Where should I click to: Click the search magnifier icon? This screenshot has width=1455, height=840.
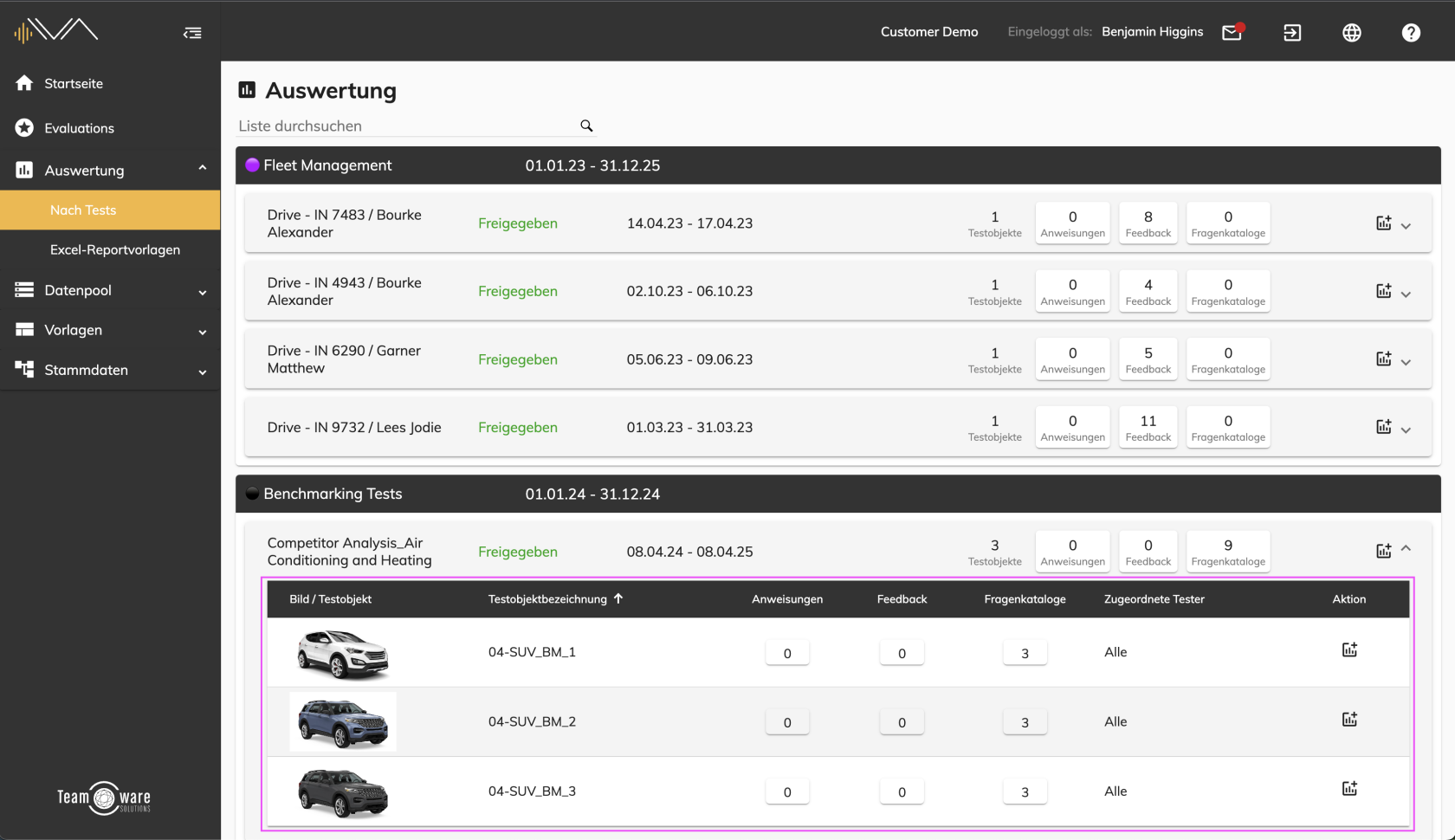click(586, 126)
